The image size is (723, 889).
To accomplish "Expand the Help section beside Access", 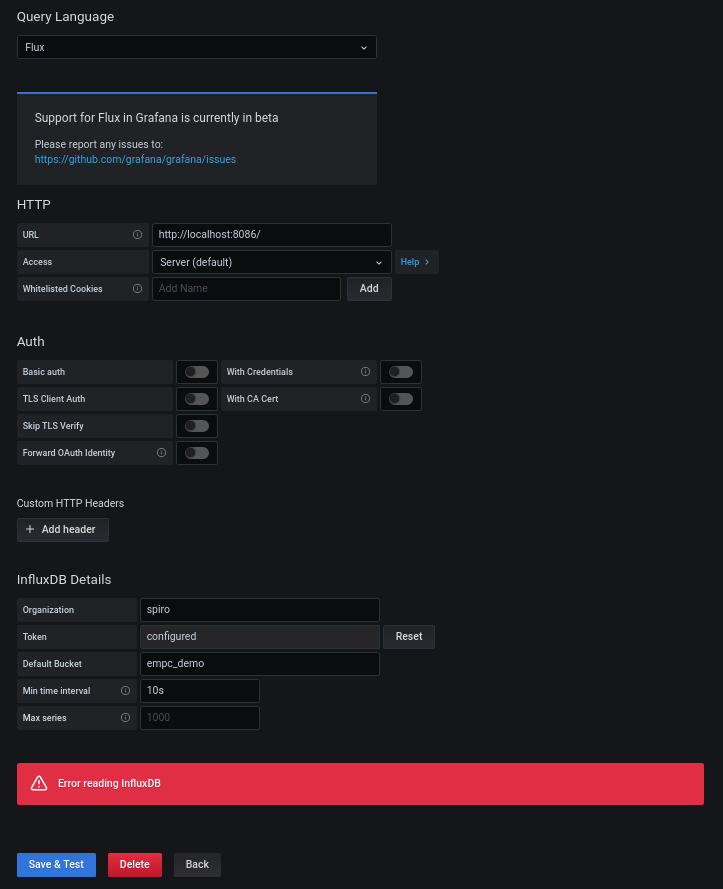I will pyautogui.click(x=416, y=262).
